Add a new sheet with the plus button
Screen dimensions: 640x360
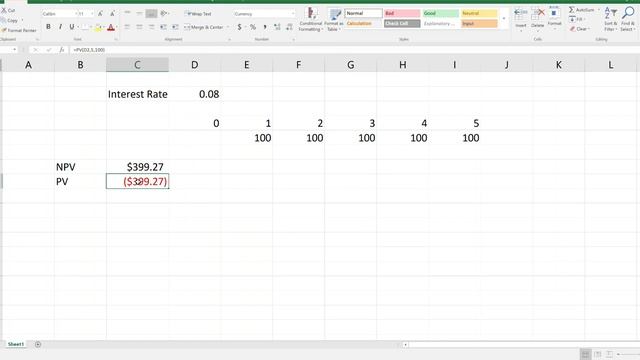pyautogui.click(x=38, y=344)
